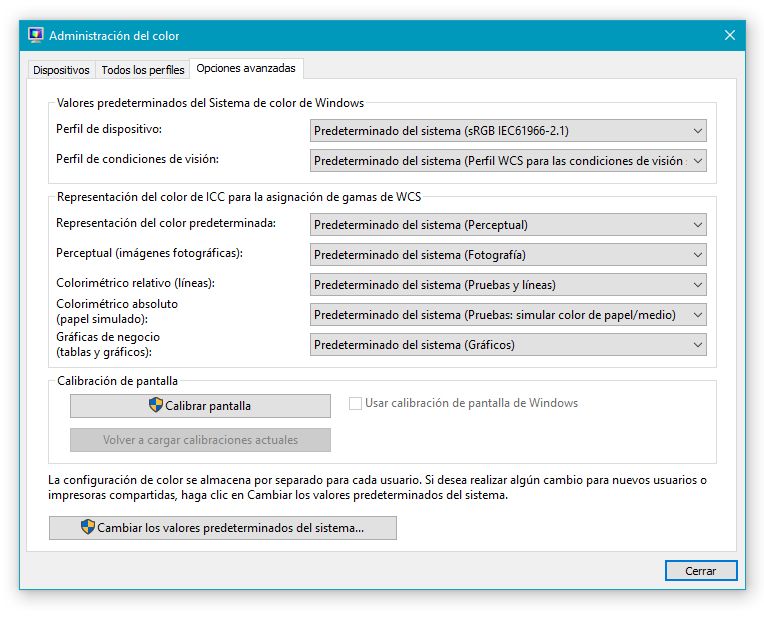Click 'Valores predeterminados del Sistema de color' heading
764x620 pixels.
point(210,103)
